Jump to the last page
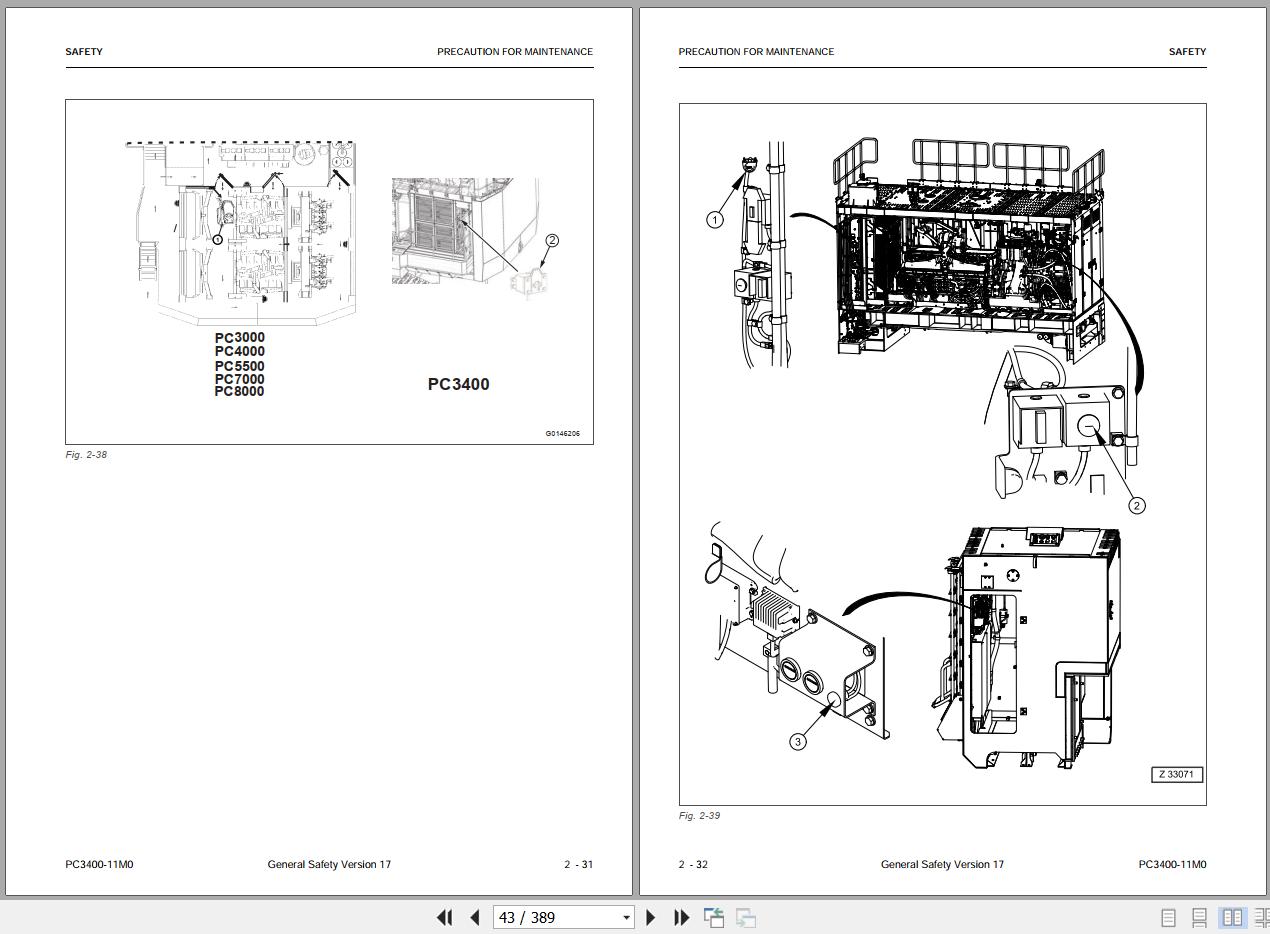Image resolution: width=1270 pixels, height=934 pixels. pyautogui.click(x=681, y=917)
